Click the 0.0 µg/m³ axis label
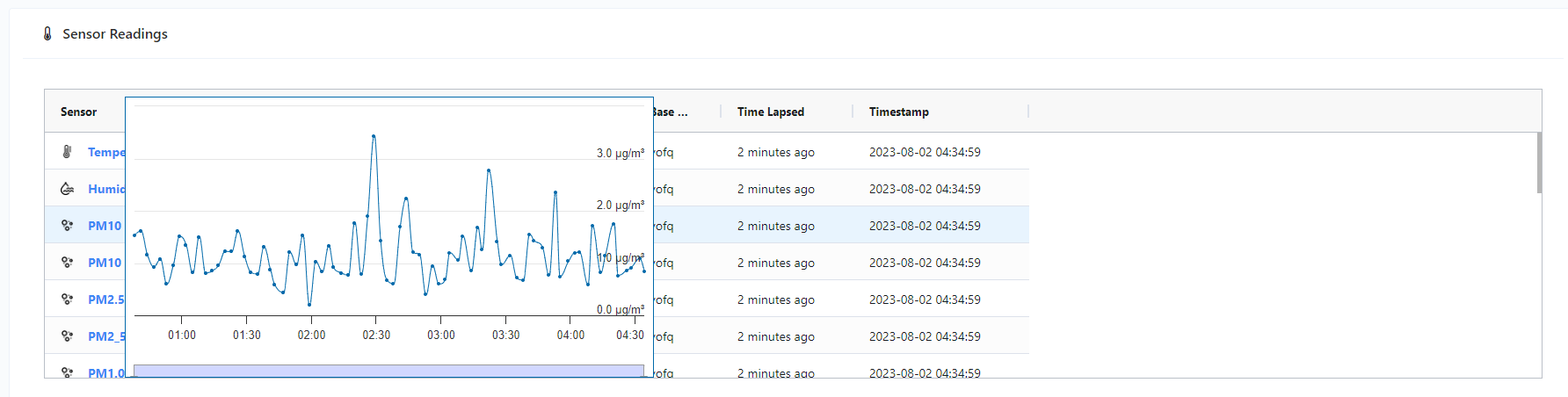The height and width of the screenshot is (397, 1568). (621, 309)
